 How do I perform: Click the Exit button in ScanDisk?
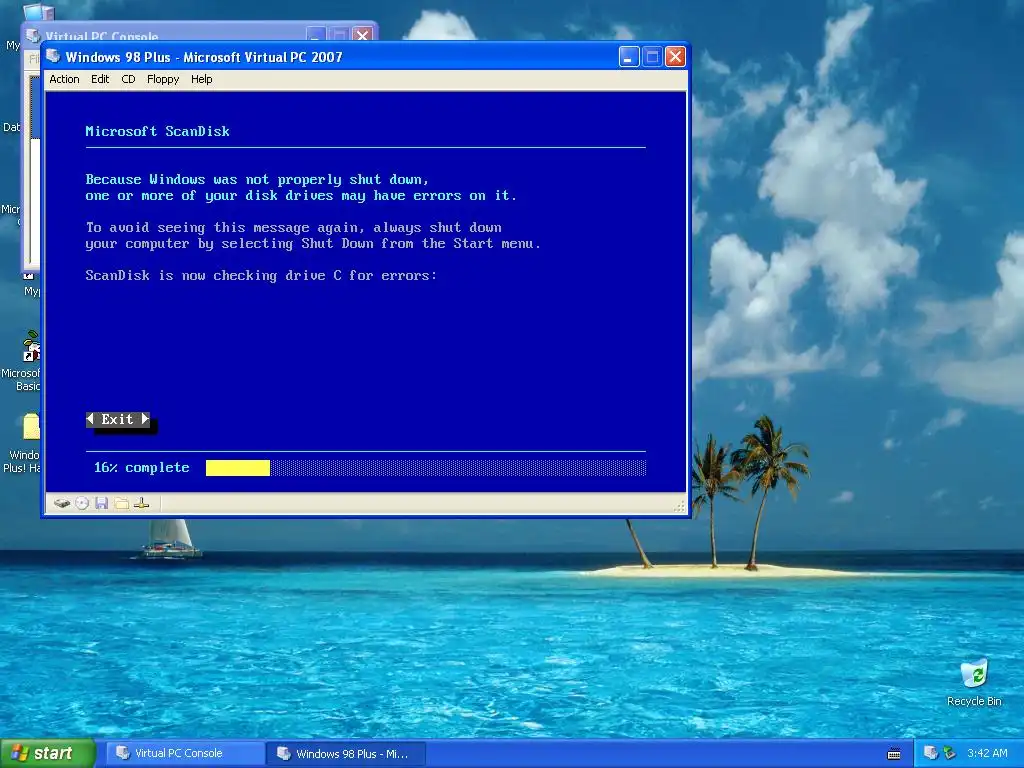click(118, 419)
